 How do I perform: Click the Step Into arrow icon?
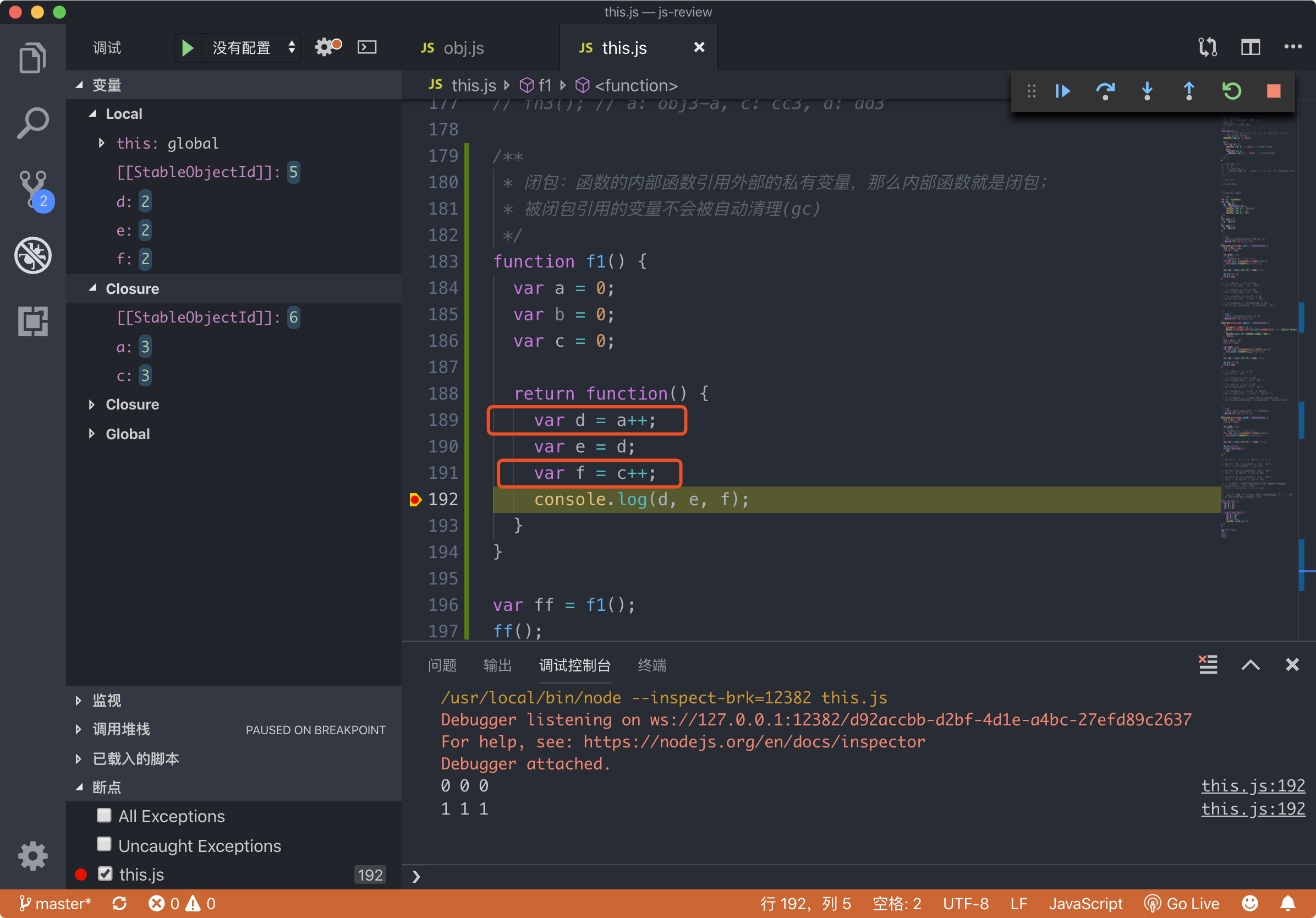(x=1147, y=91)
